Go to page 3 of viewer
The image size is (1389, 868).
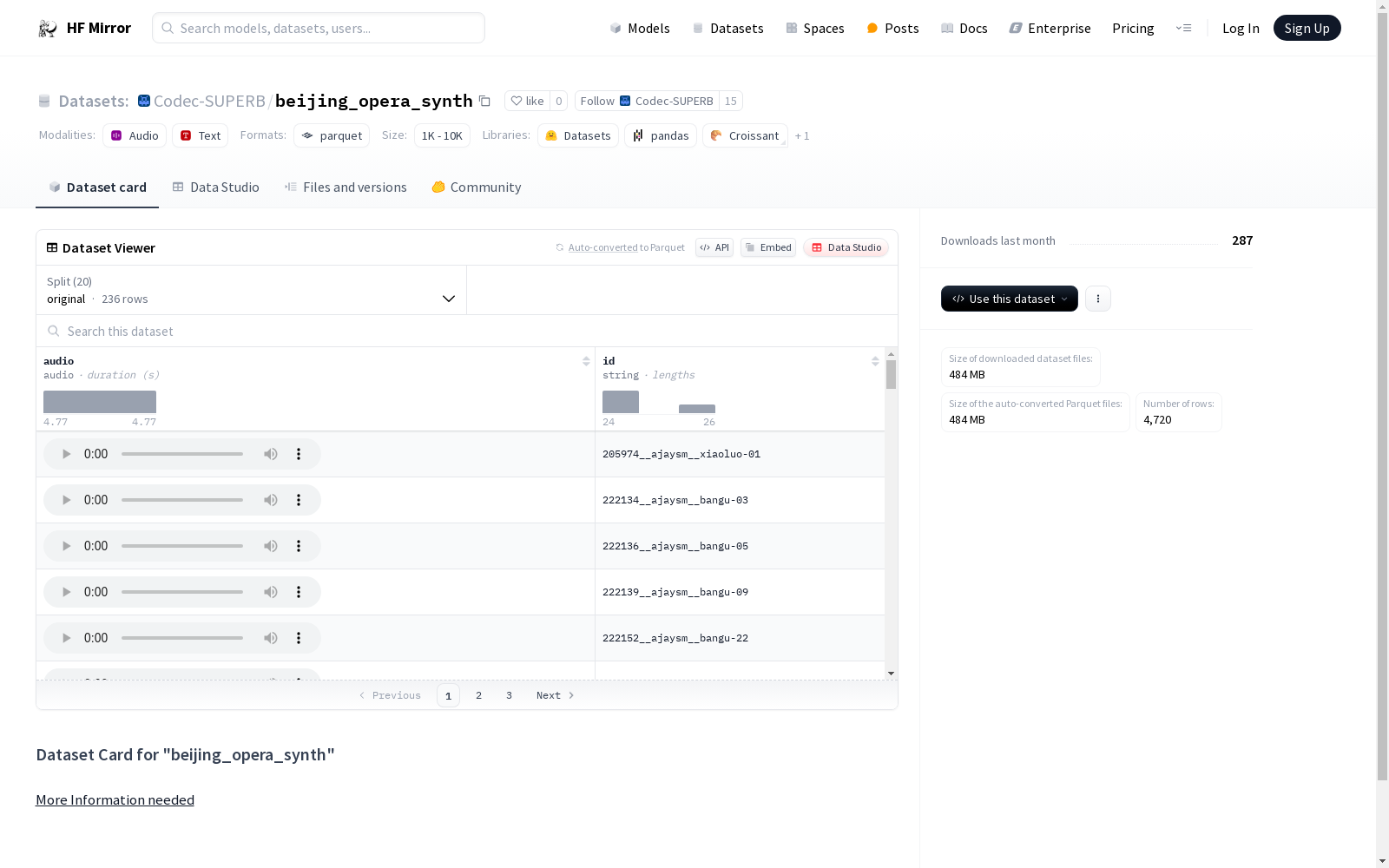[509, 695]
